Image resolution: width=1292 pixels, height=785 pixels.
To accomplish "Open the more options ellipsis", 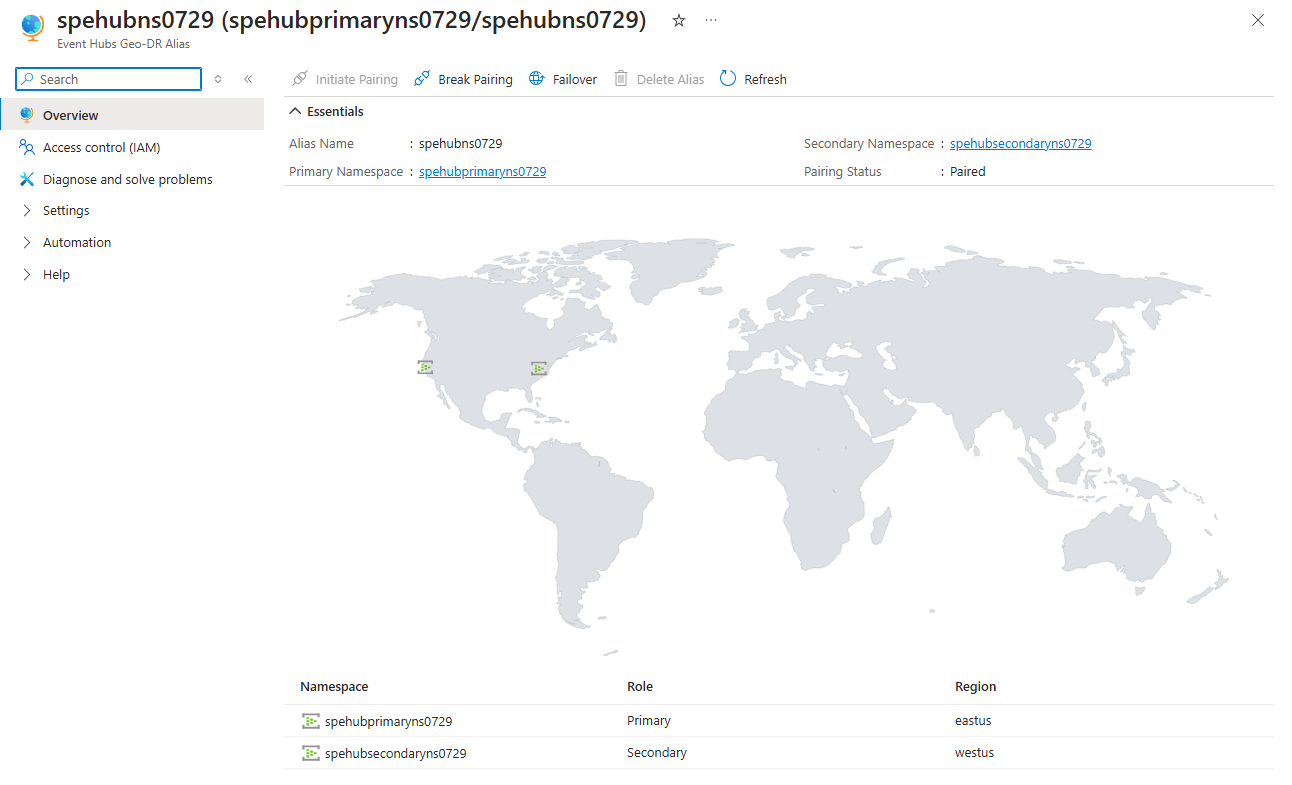I will (711, 21).
